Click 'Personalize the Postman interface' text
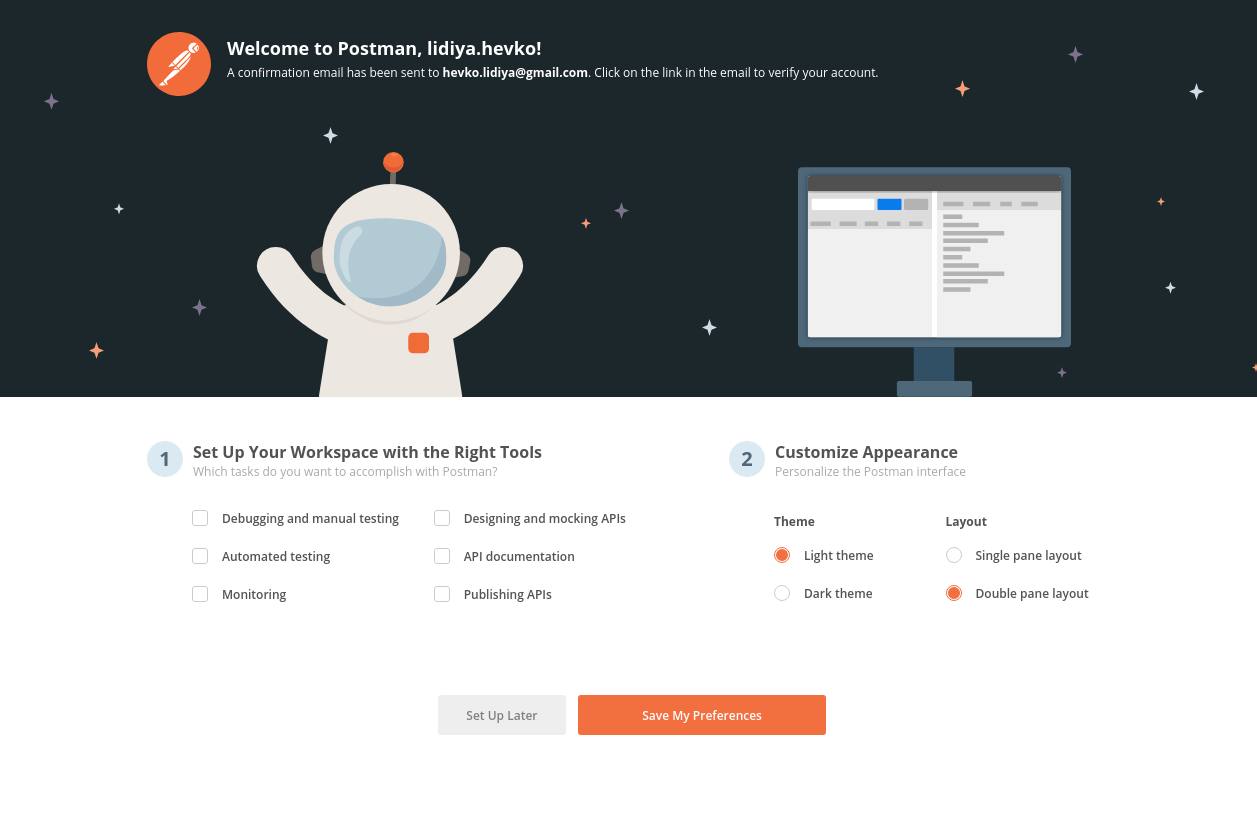1257x823 pixels. 870,471
